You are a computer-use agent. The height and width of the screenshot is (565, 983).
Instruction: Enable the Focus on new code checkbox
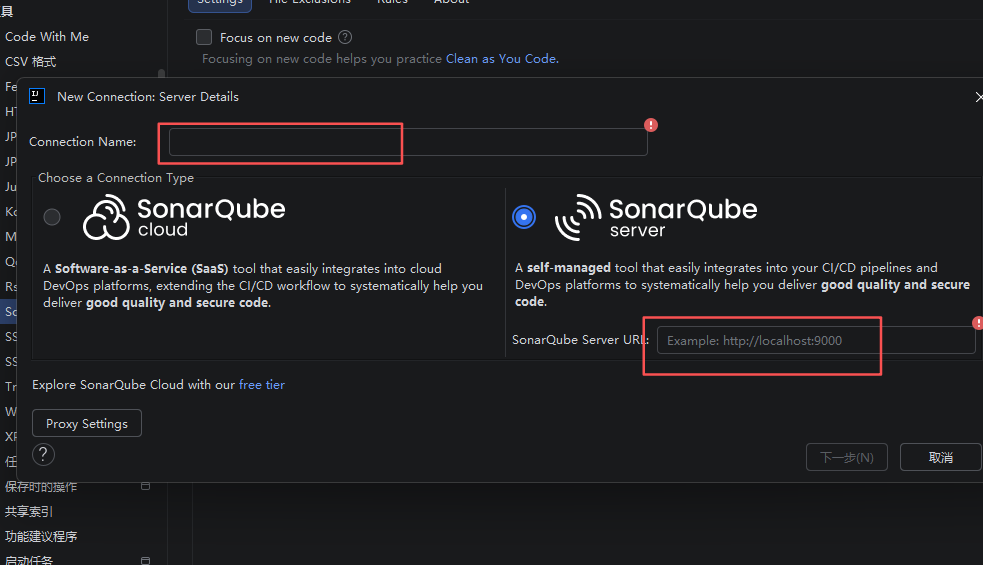click(x=204, y=37)
